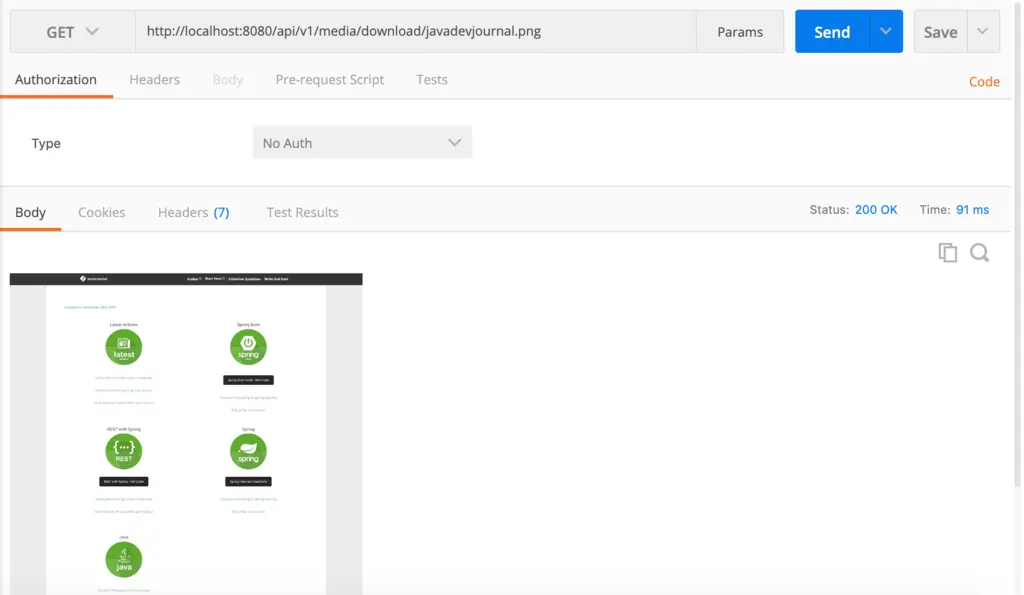Open the GET method dropdown

[72, 31]
